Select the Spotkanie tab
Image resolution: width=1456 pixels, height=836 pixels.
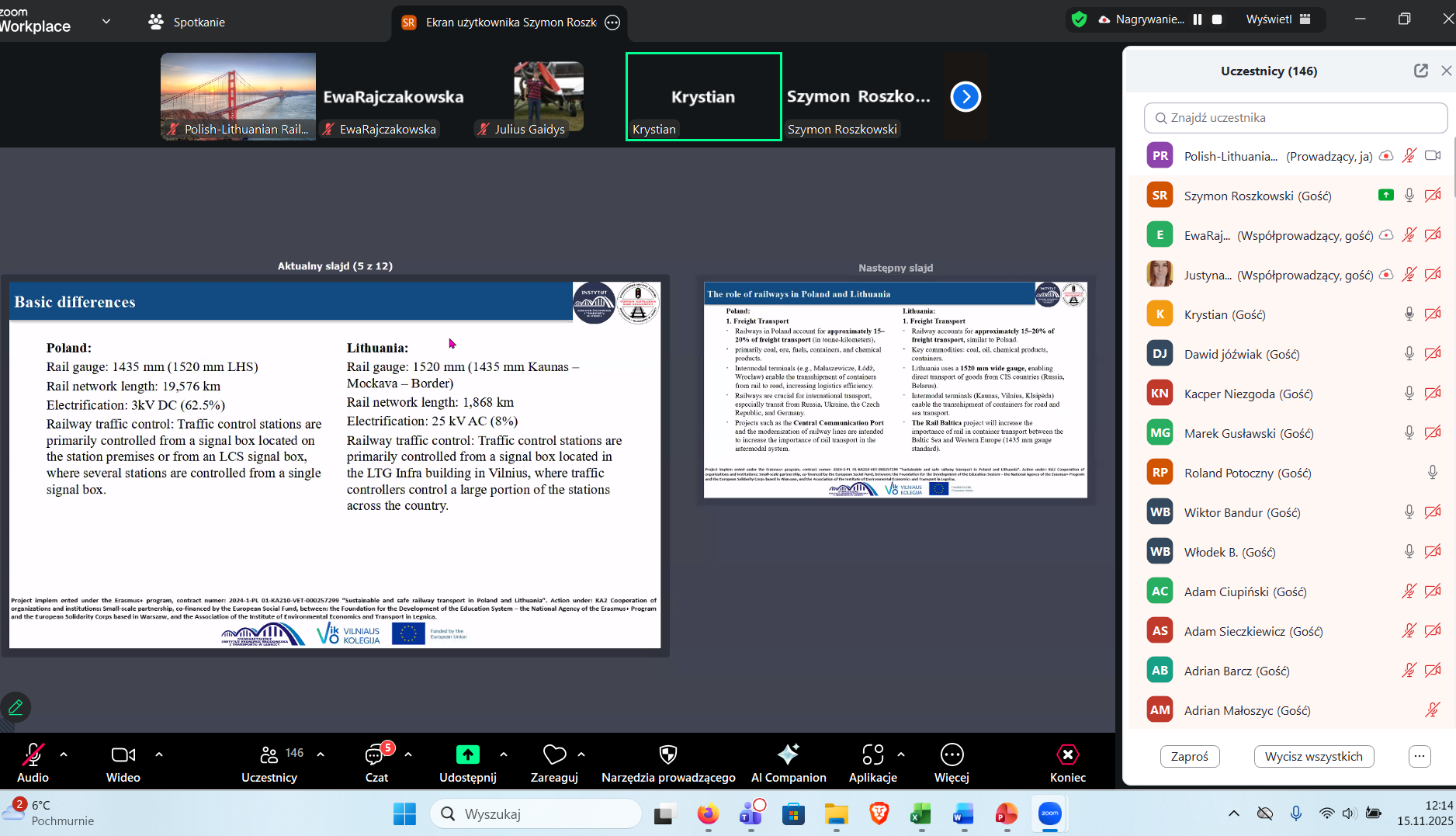187,22
